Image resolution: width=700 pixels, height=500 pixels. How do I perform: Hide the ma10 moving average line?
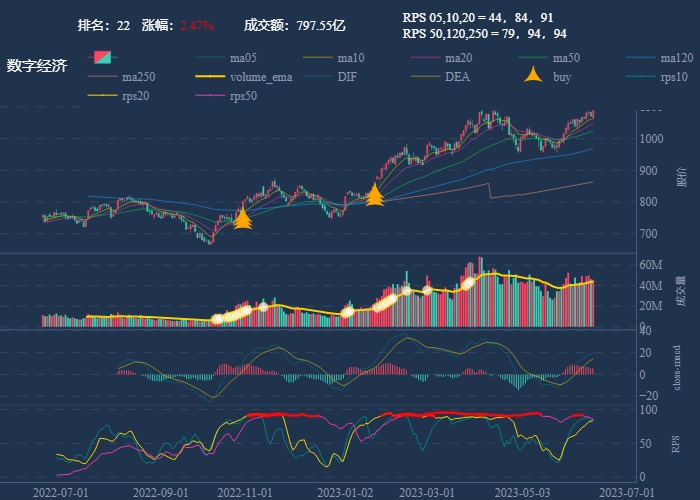(x=350, y=58)
